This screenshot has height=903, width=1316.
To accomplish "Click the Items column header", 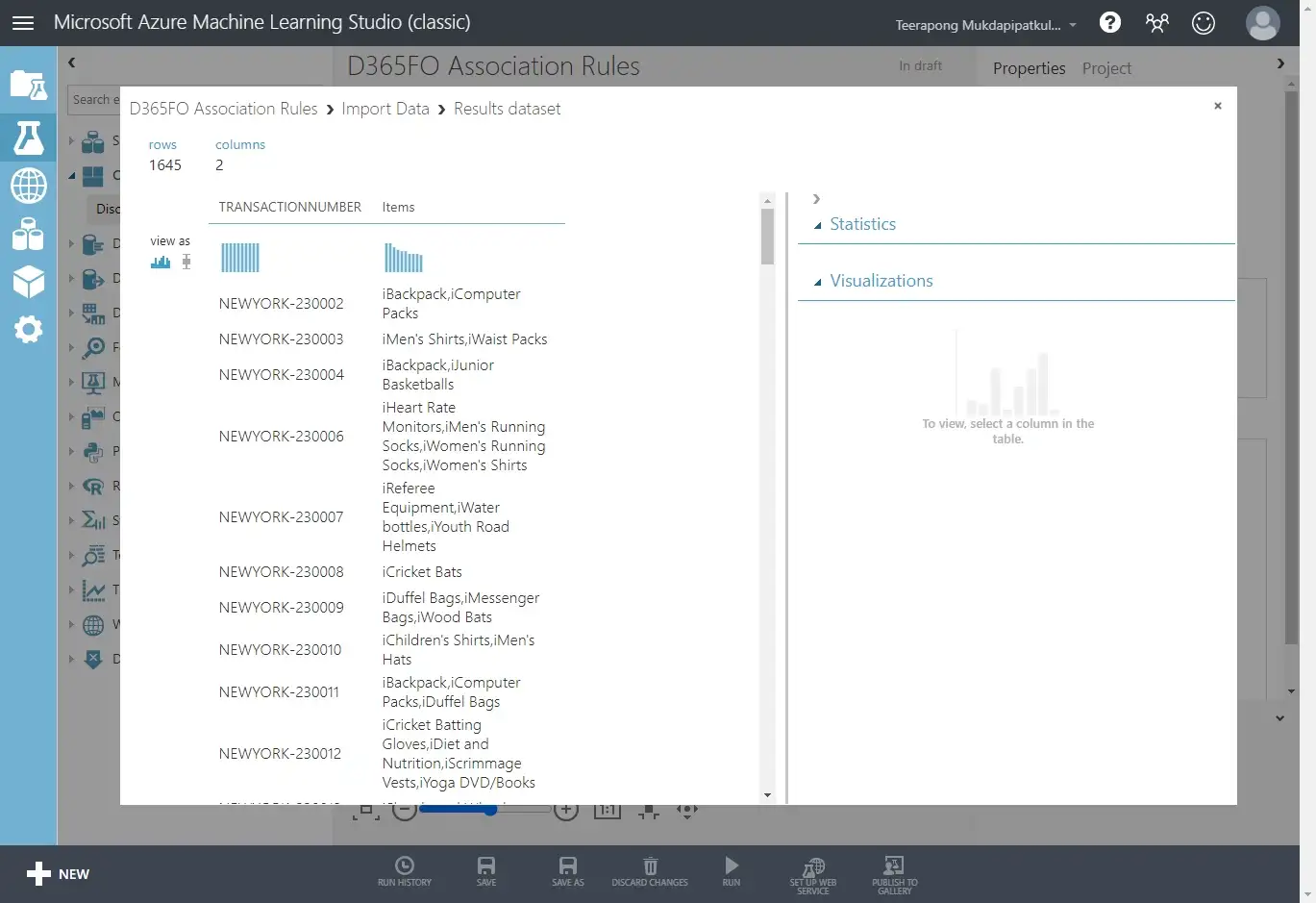I will point(398,207).
